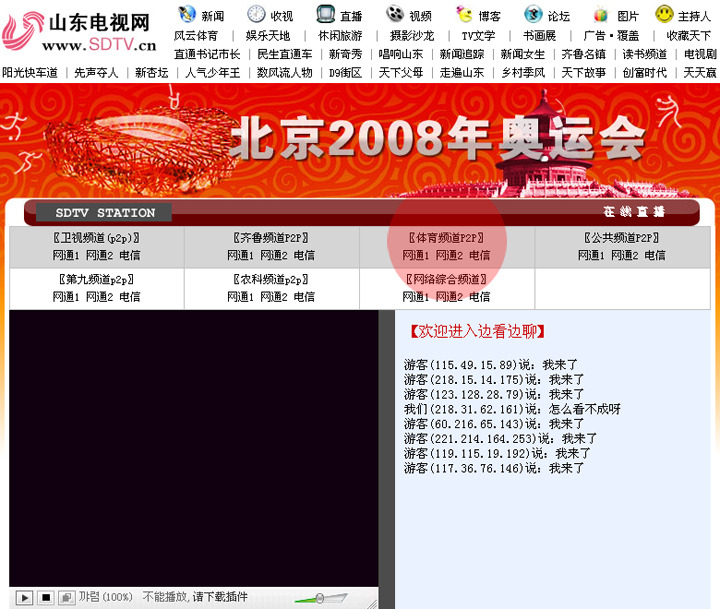
Task: Open the 齐鲁名镇 link
Action: tap(584, 54)
